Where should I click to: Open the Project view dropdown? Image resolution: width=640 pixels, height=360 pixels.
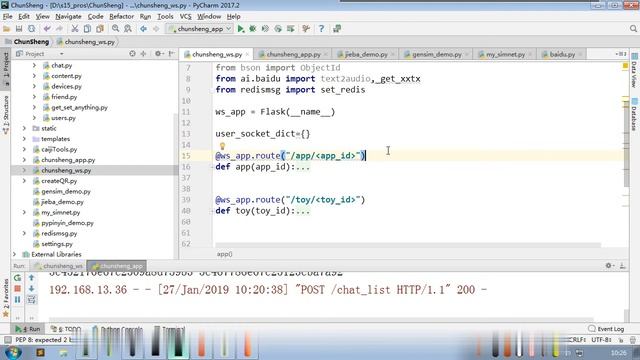[x=61, y=54]
